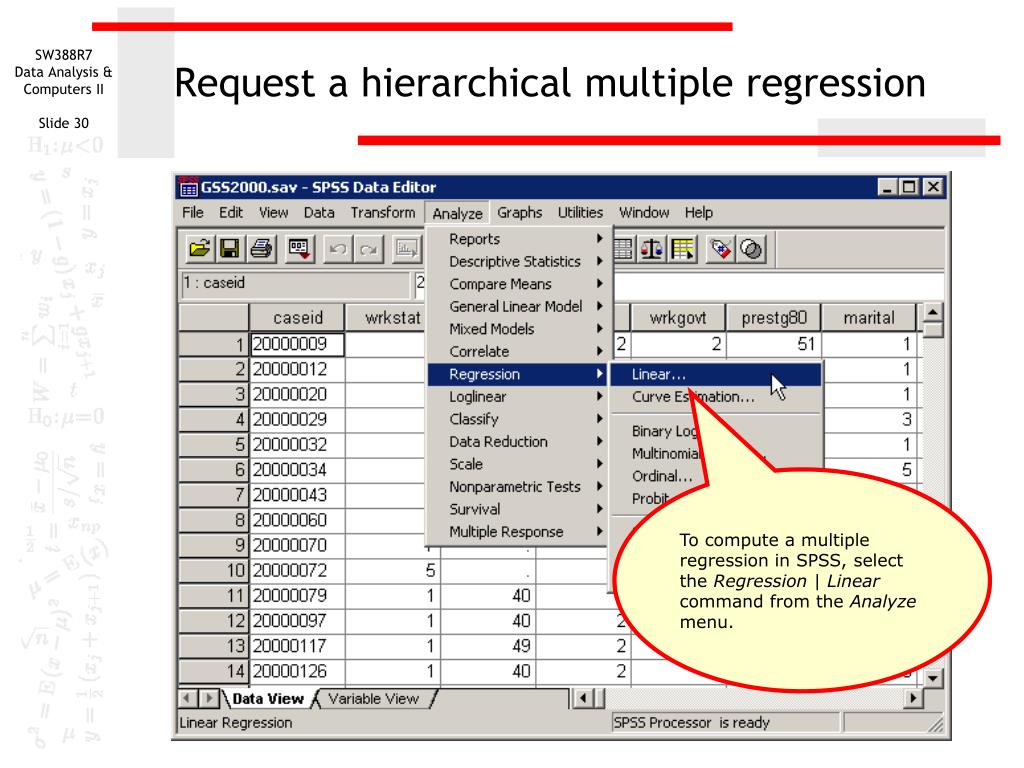The height and width of the screenshot is (768, 1024).
Task: Click the Open File toolbar icon
Action: 199,249
